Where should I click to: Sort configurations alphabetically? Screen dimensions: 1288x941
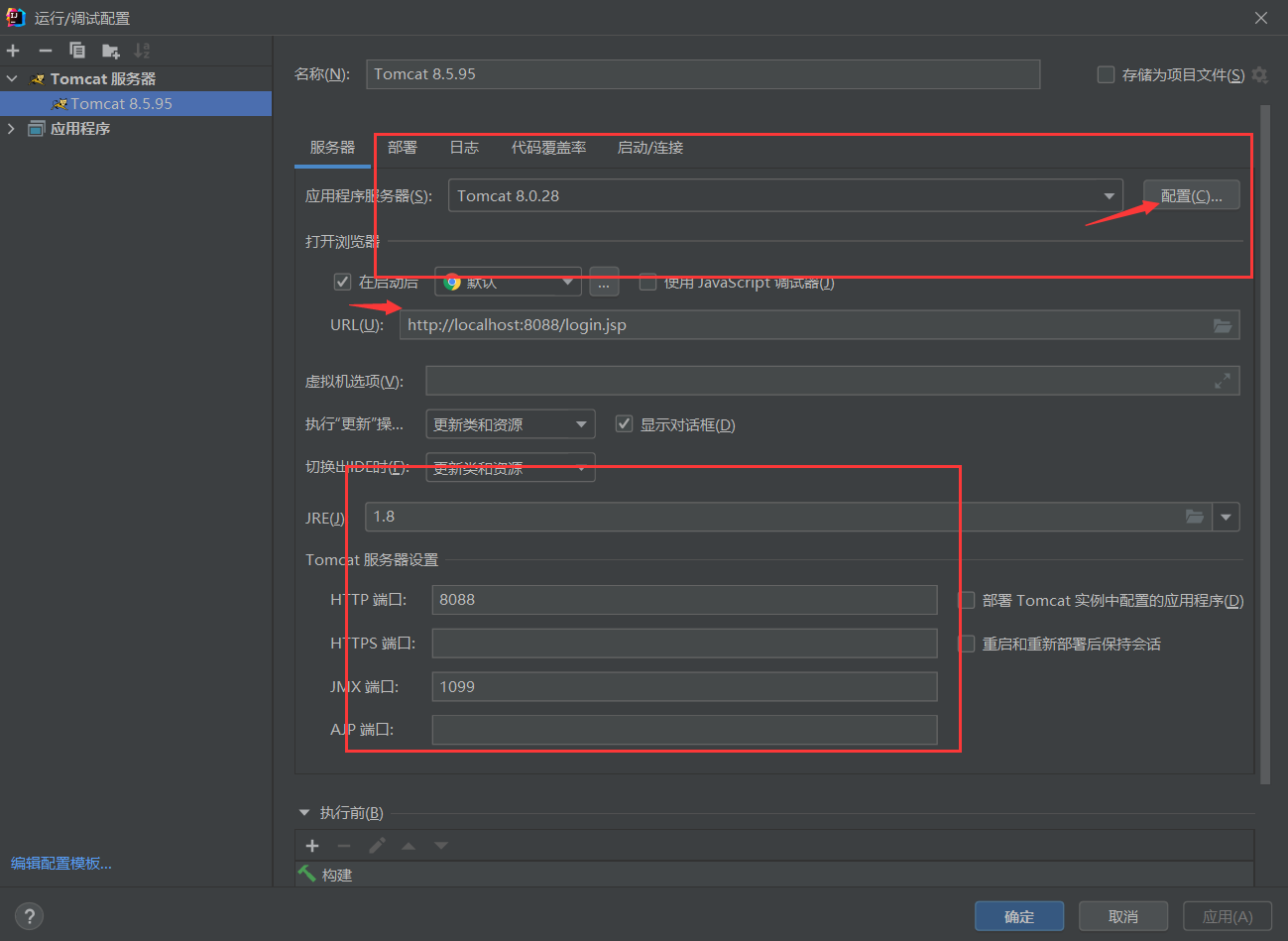(143, 51)
